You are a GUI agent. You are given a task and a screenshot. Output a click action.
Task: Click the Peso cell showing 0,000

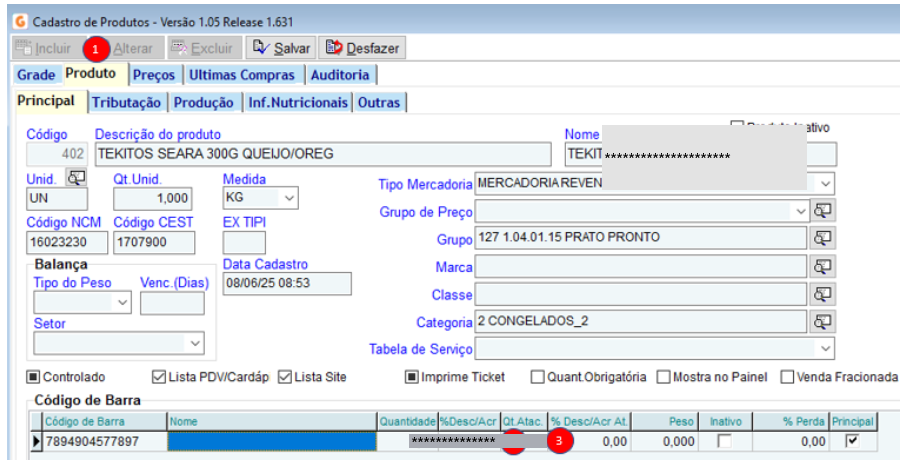tap(664, 441)
